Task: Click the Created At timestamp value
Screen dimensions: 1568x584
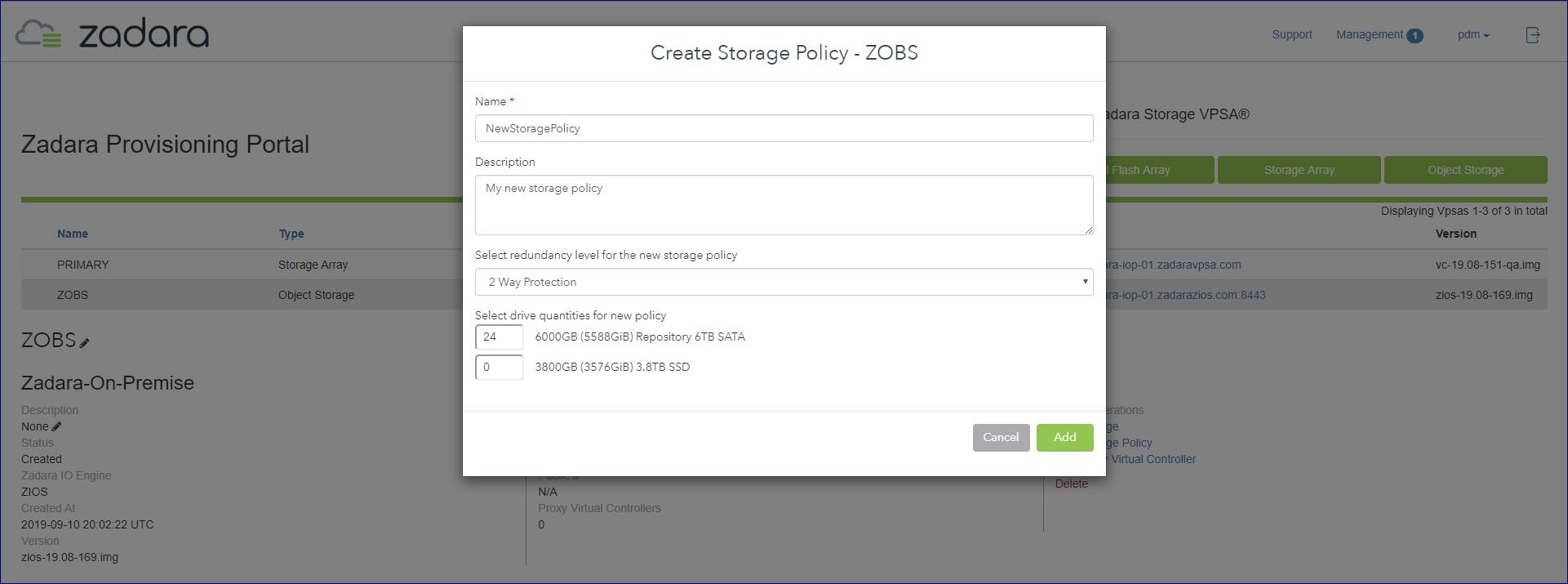Action: click(x=87, y=524)
